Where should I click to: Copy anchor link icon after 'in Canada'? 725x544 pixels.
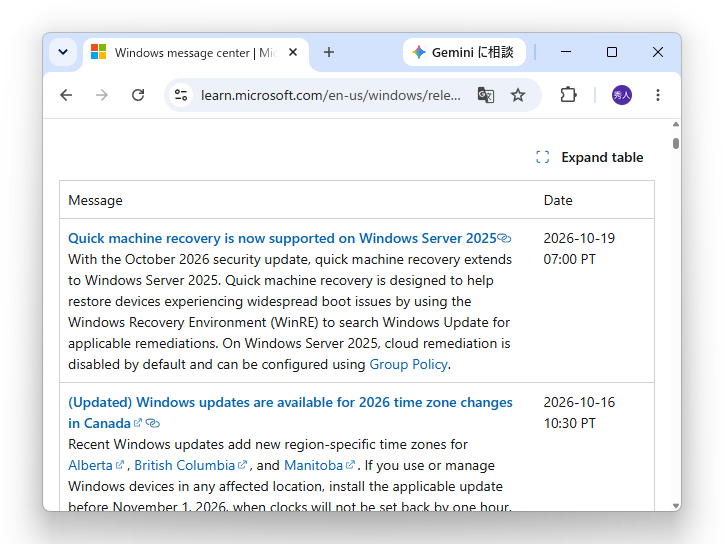153,423
